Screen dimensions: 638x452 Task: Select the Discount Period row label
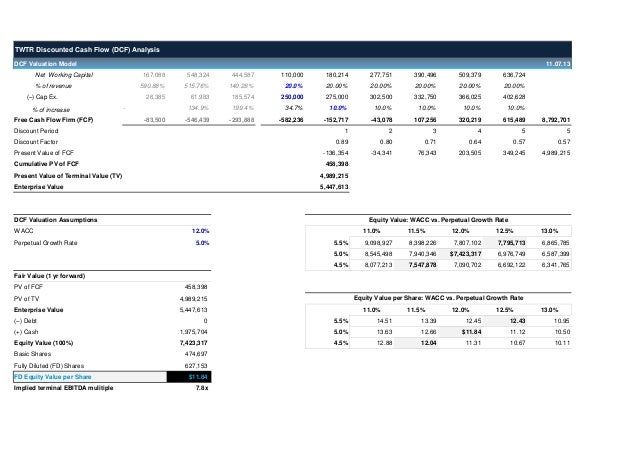tap(36, 131)
